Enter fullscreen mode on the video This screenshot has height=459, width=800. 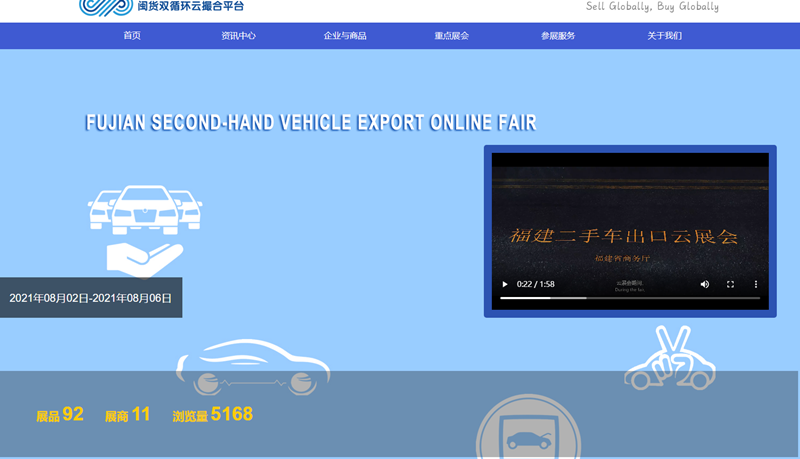[730, 284]
